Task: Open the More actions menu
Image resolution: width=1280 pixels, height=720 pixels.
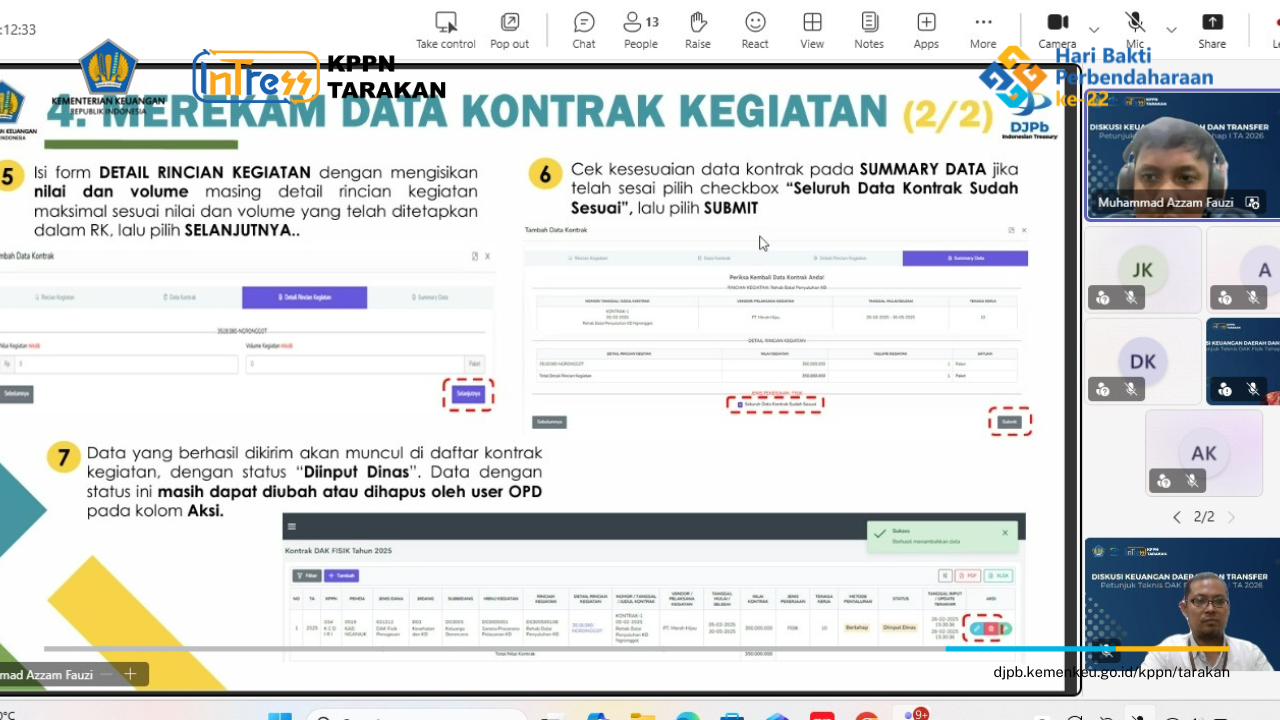Action: (x=983, y=30)
